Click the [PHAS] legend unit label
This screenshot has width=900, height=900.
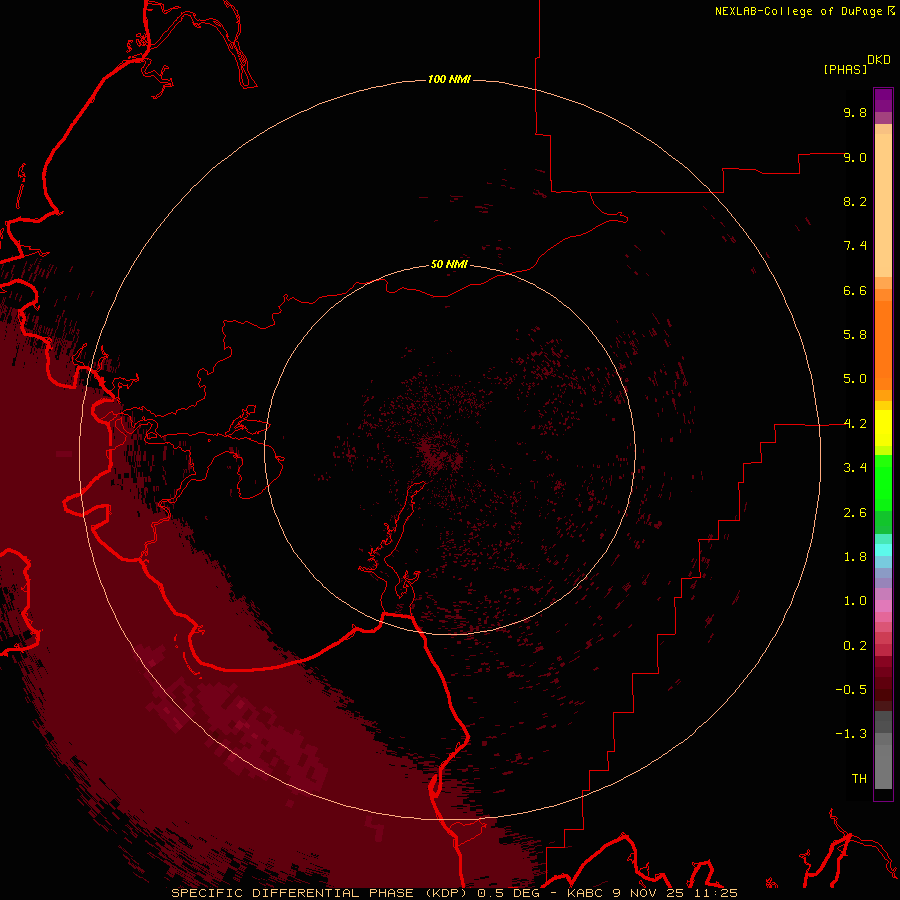click(x=845, y=69)
